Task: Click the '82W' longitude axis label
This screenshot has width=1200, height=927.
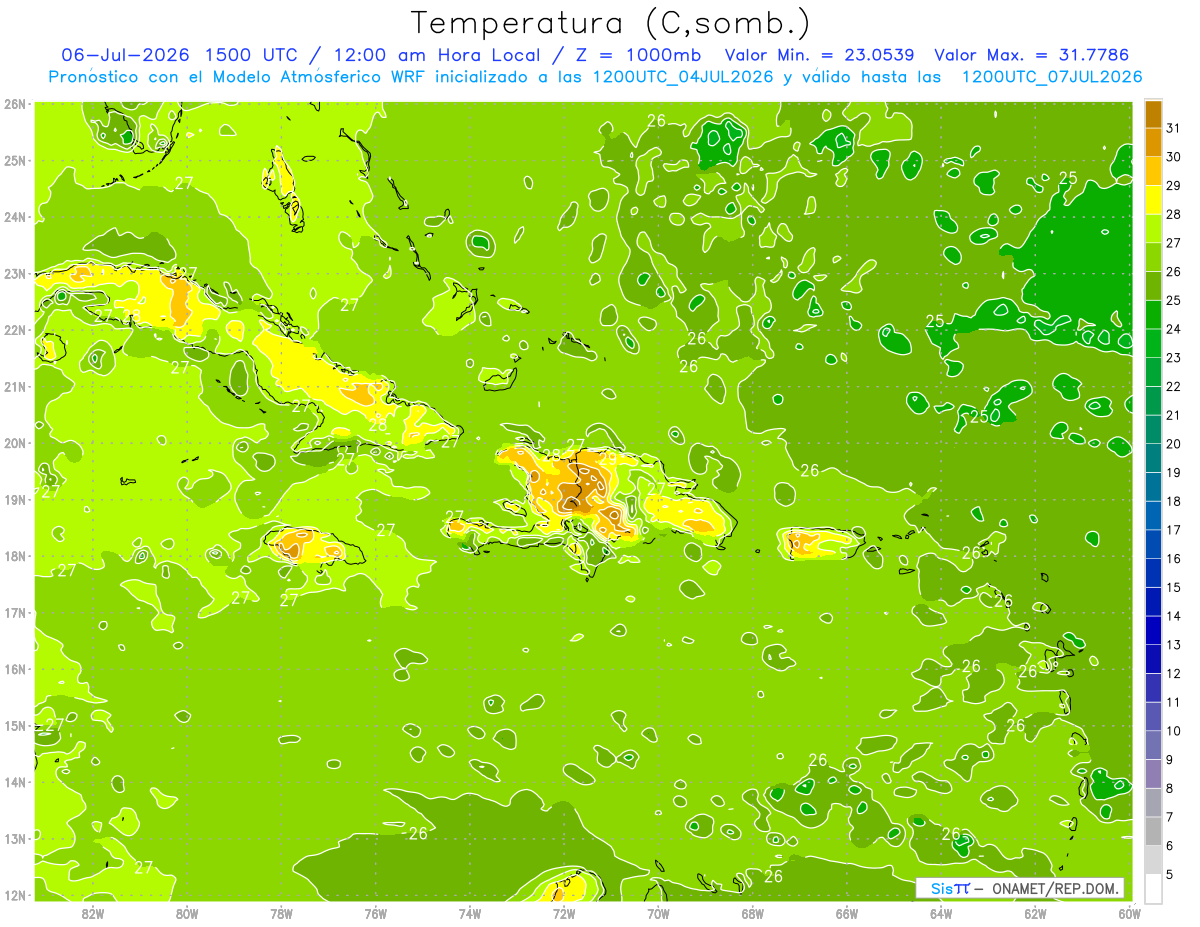Action: point(92,912)
